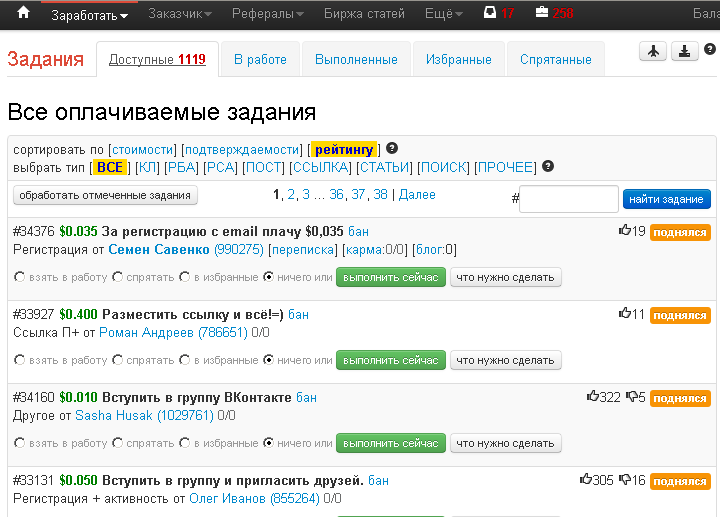Select 'спрятать' radio for task #34376
The image size is (720, 517).
118,277
